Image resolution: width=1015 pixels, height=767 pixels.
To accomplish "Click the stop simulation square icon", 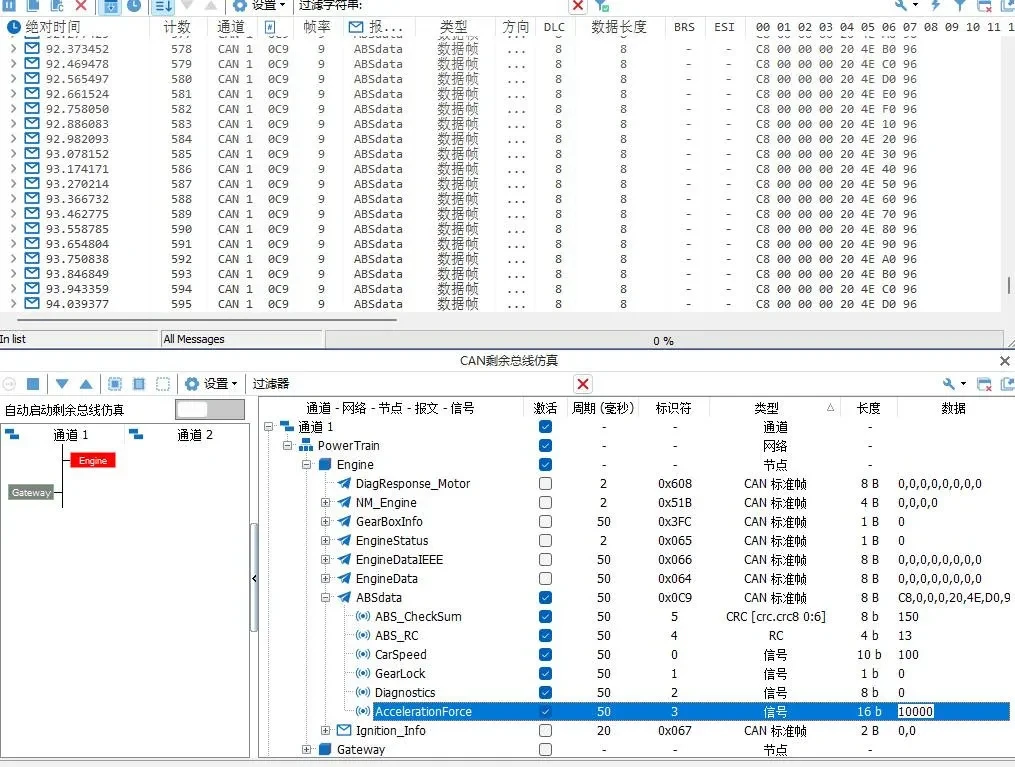I will tap(32, 384).
